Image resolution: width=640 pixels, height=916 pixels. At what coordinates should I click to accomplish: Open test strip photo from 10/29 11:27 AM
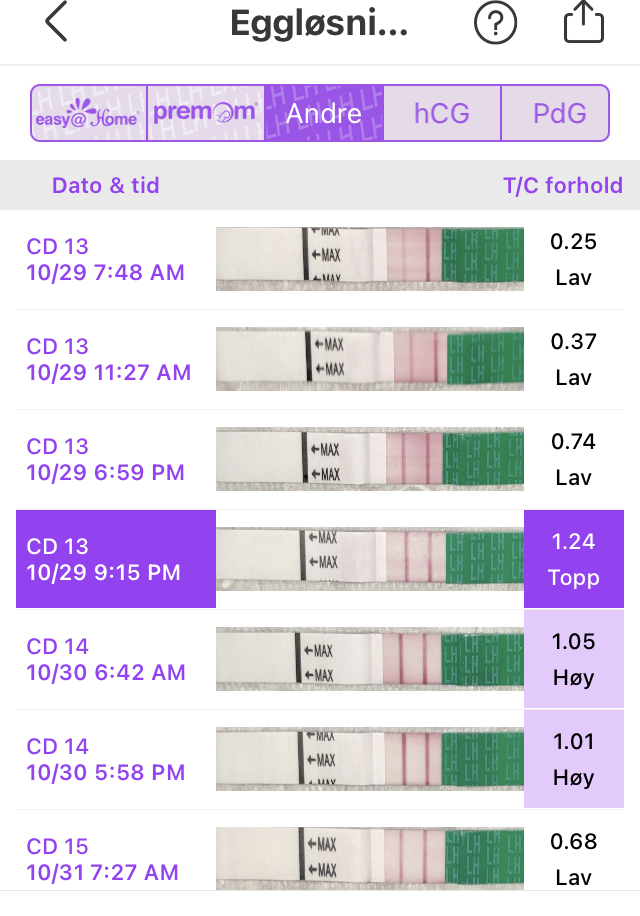pos(370,359)
